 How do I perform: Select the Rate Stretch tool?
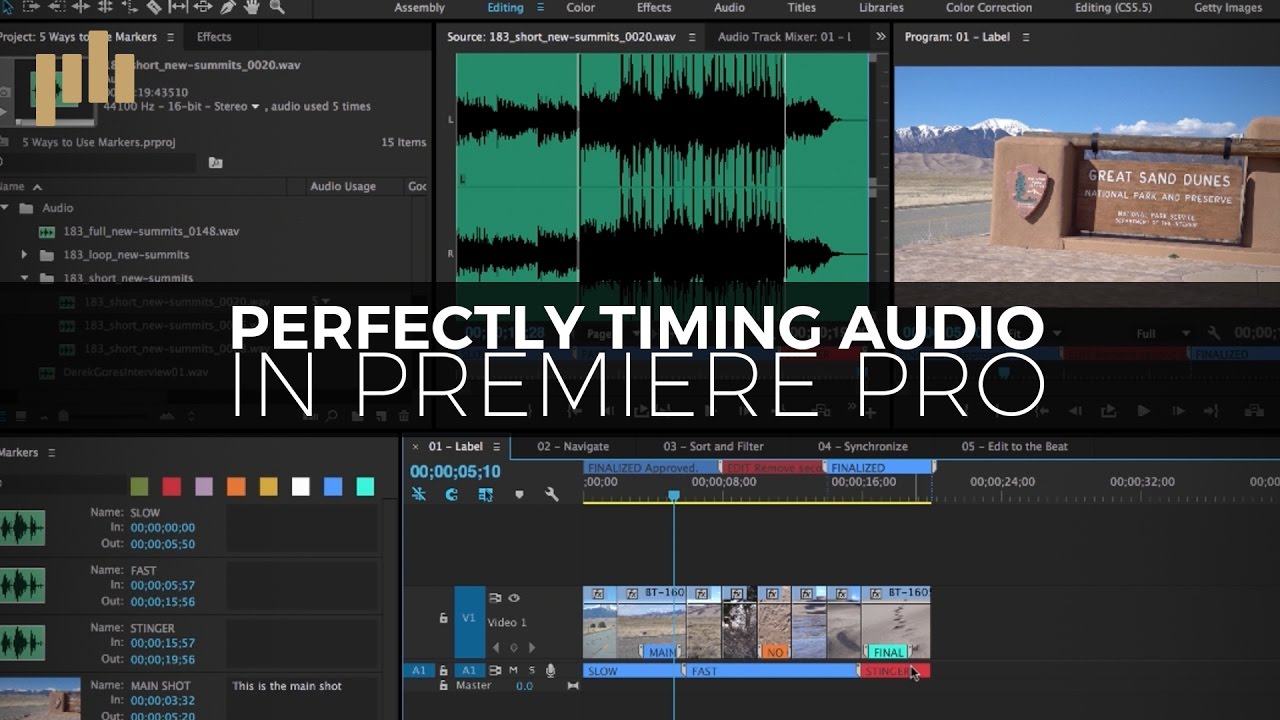pyautogui.click(x=130, y=7)
